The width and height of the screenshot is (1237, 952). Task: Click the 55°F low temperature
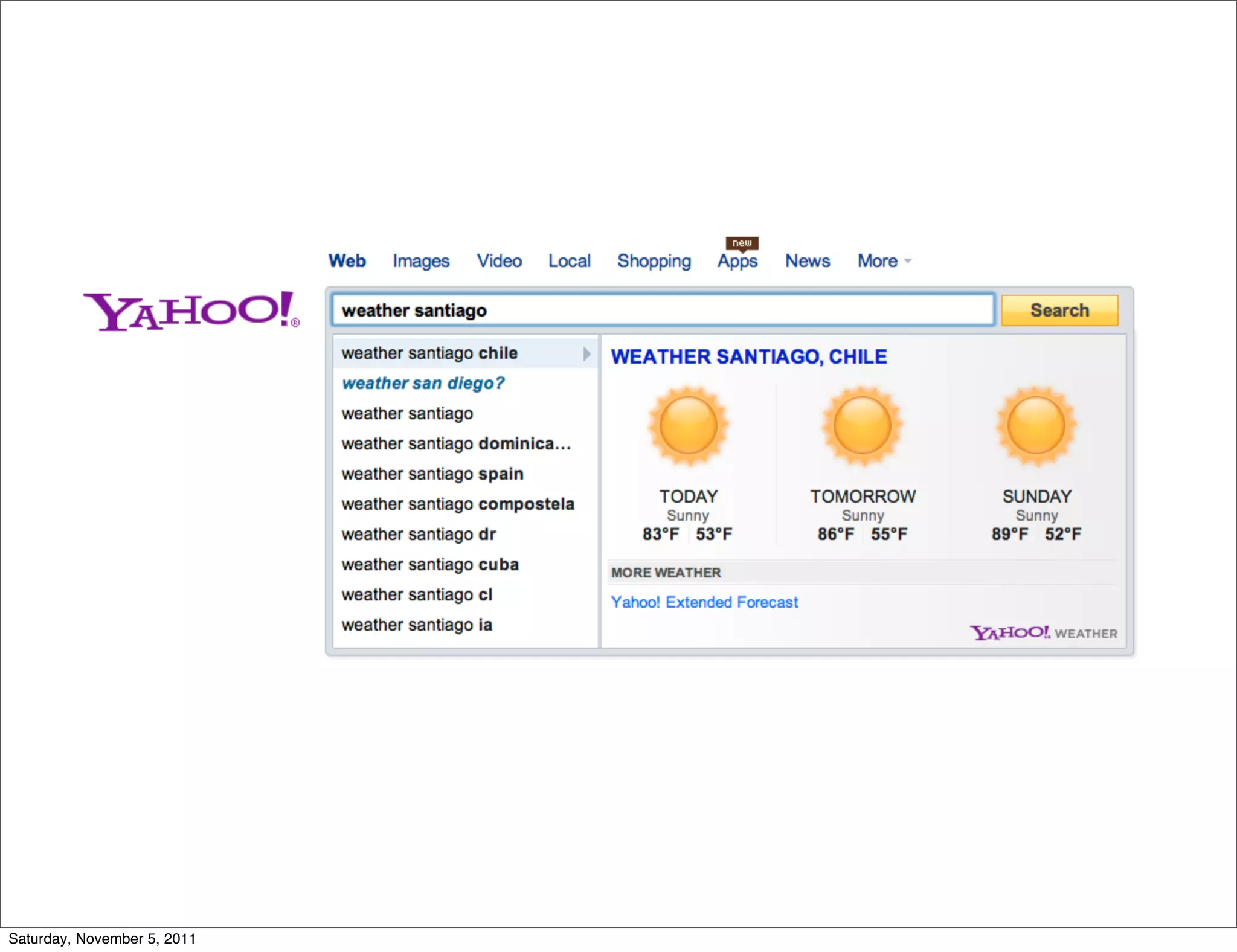pos(889,534)
